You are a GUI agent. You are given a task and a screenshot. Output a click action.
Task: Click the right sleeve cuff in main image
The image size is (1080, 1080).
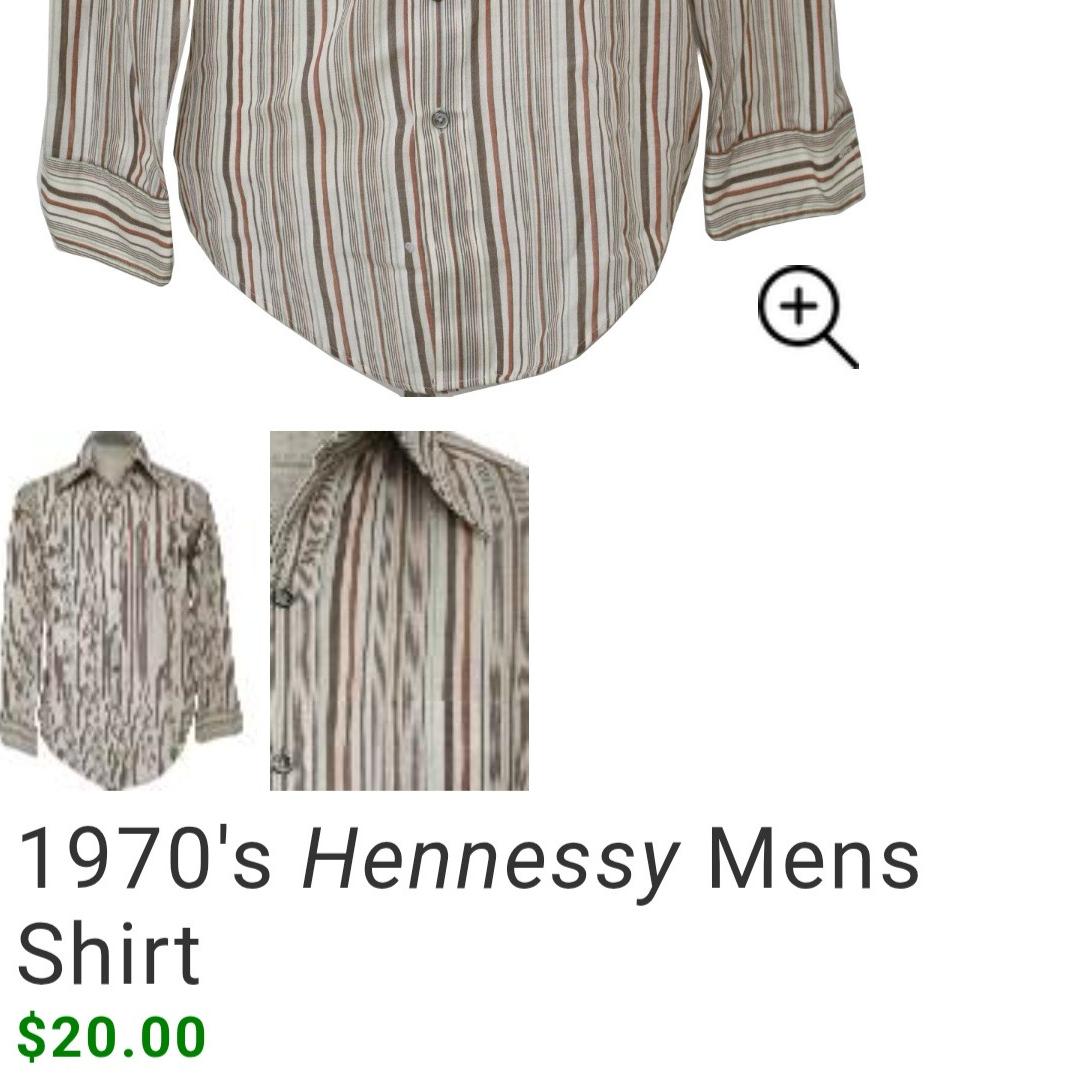[784, 178]
